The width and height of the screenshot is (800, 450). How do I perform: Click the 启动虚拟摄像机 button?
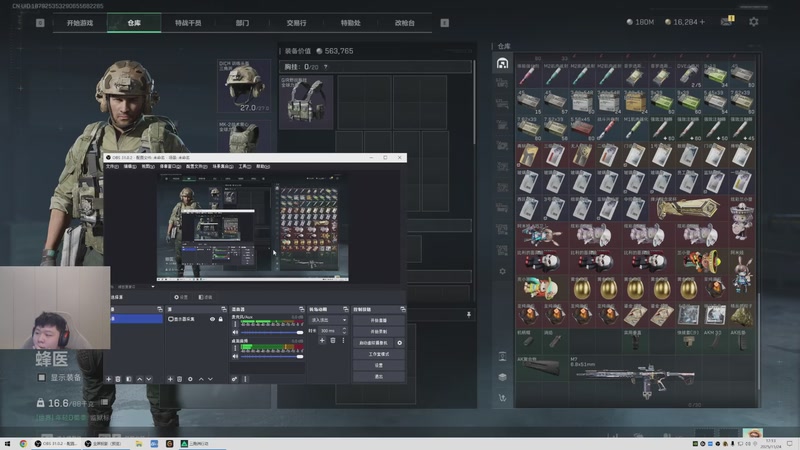tap(373, 343)
